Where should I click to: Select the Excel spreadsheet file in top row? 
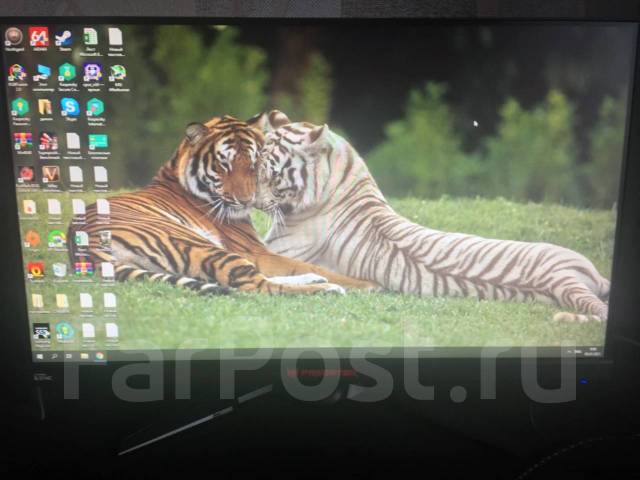90,37
